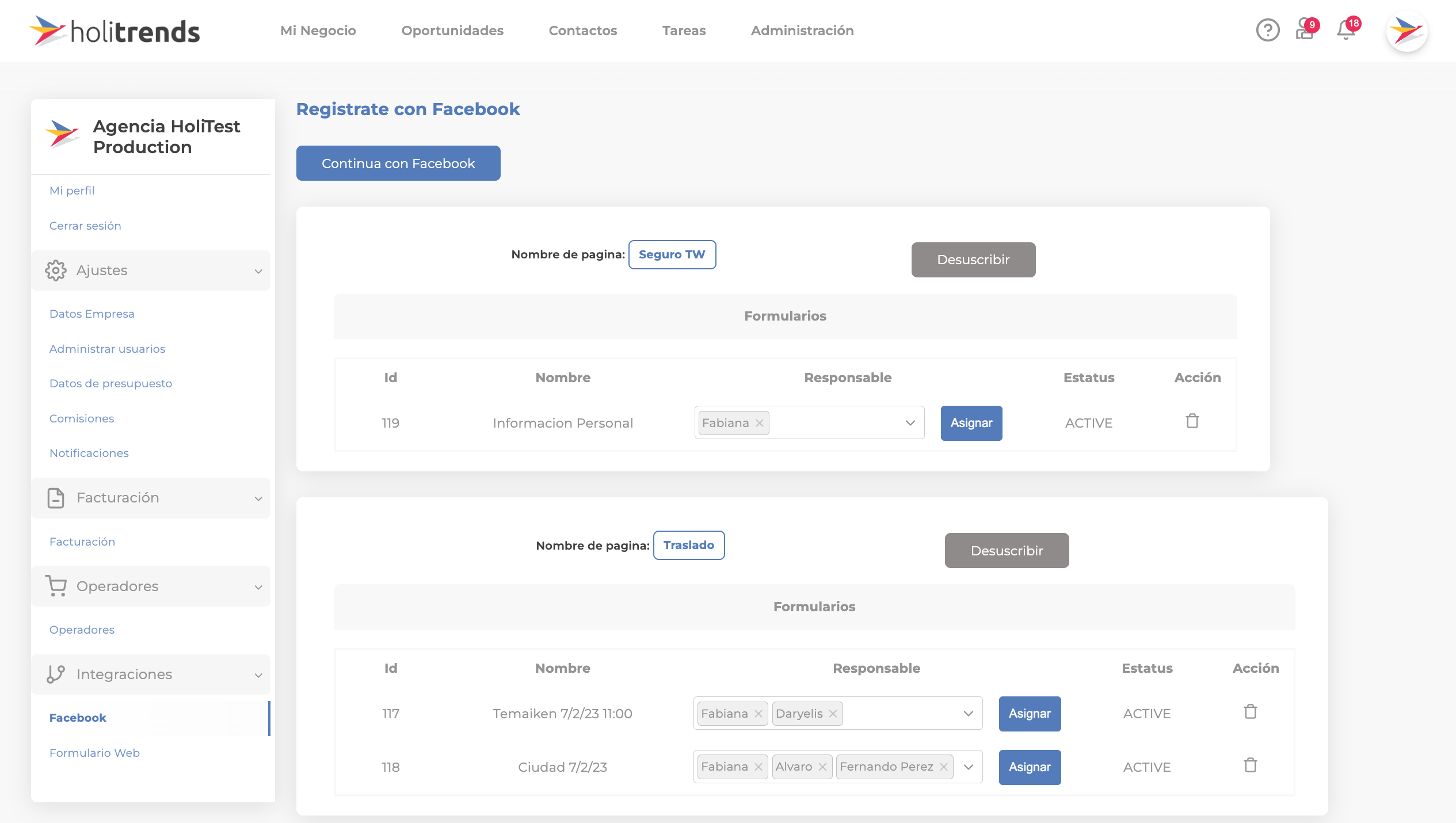Delete form 119 with trash icon

pos(1192,421)
